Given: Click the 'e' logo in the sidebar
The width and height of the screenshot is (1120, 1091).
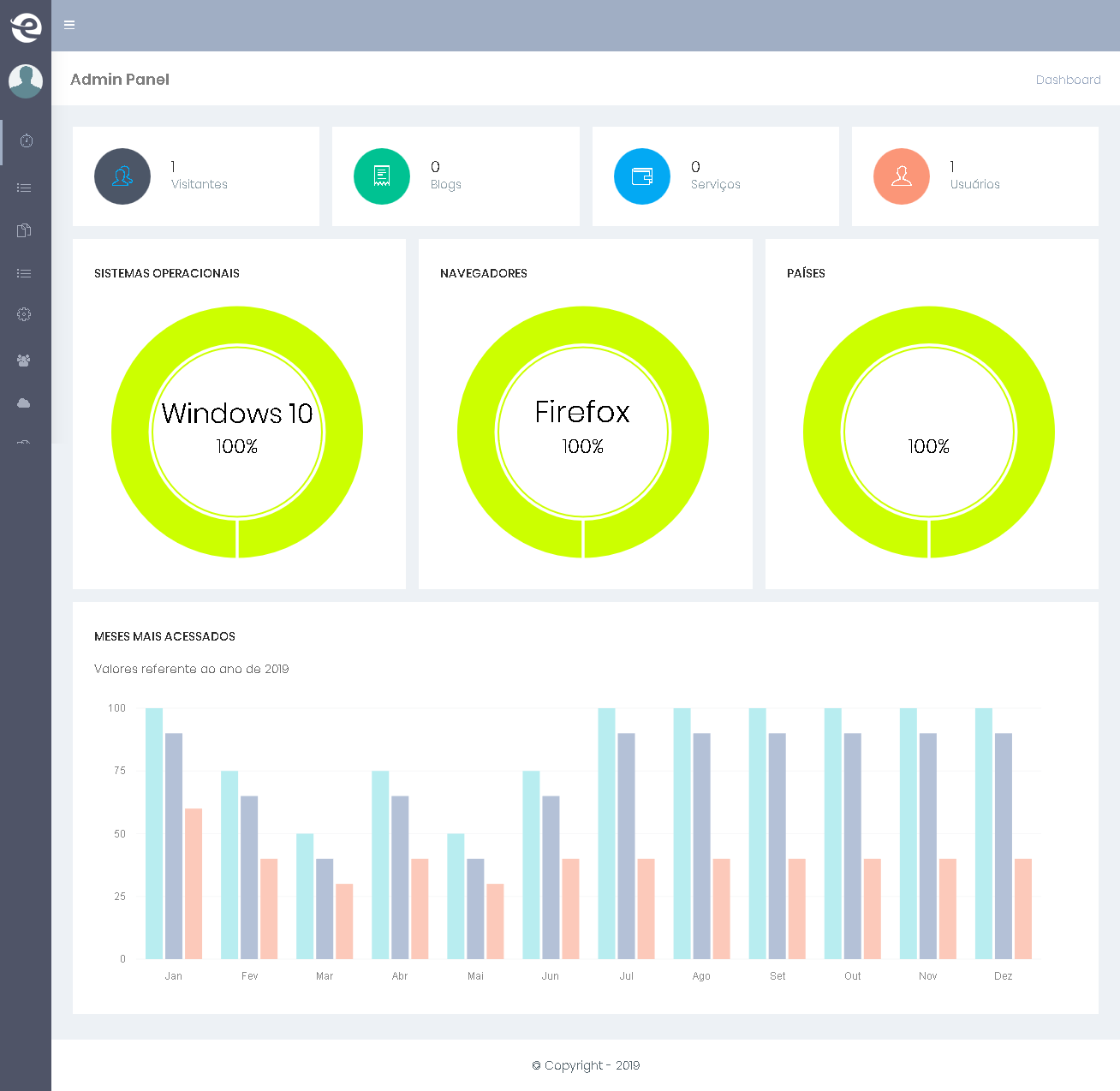Looking at the screenshot, I should [x=26, y=27].
